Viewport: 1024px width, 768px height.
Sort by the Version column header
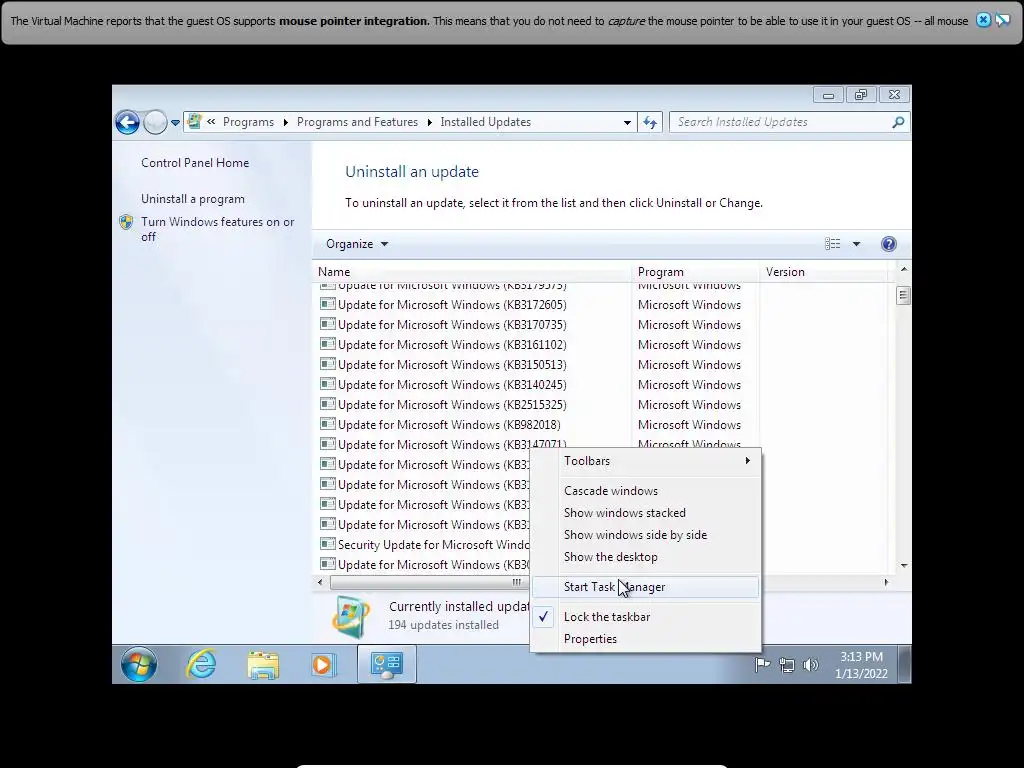(826, 272)
